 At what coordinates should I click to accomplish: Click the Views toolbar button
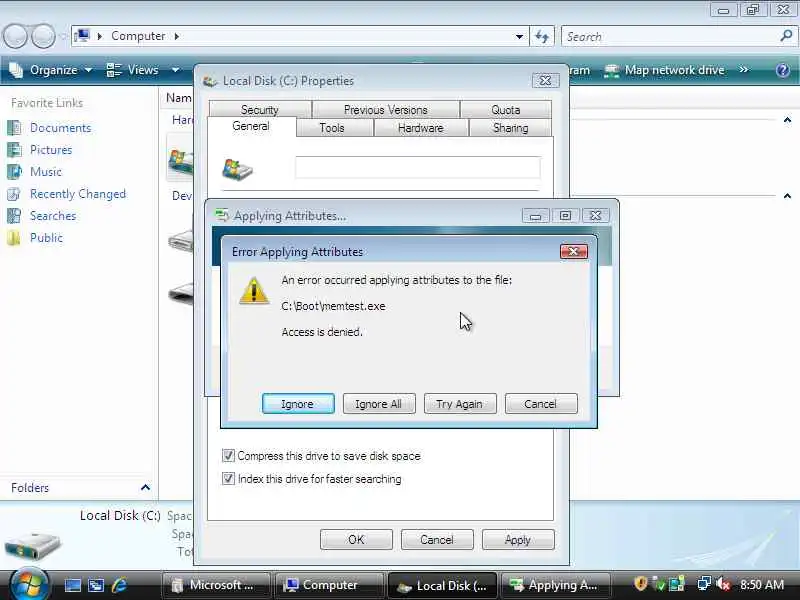point(133,70)
